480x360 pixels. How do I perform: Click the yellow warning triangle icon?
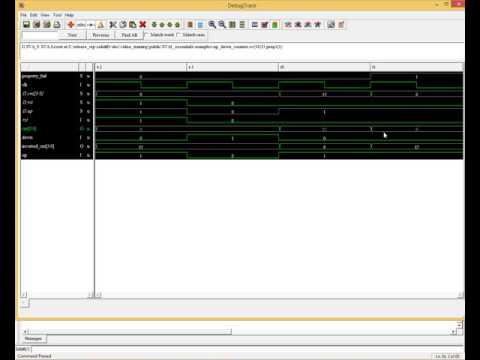pyautogui.click(x=100, y=25)
